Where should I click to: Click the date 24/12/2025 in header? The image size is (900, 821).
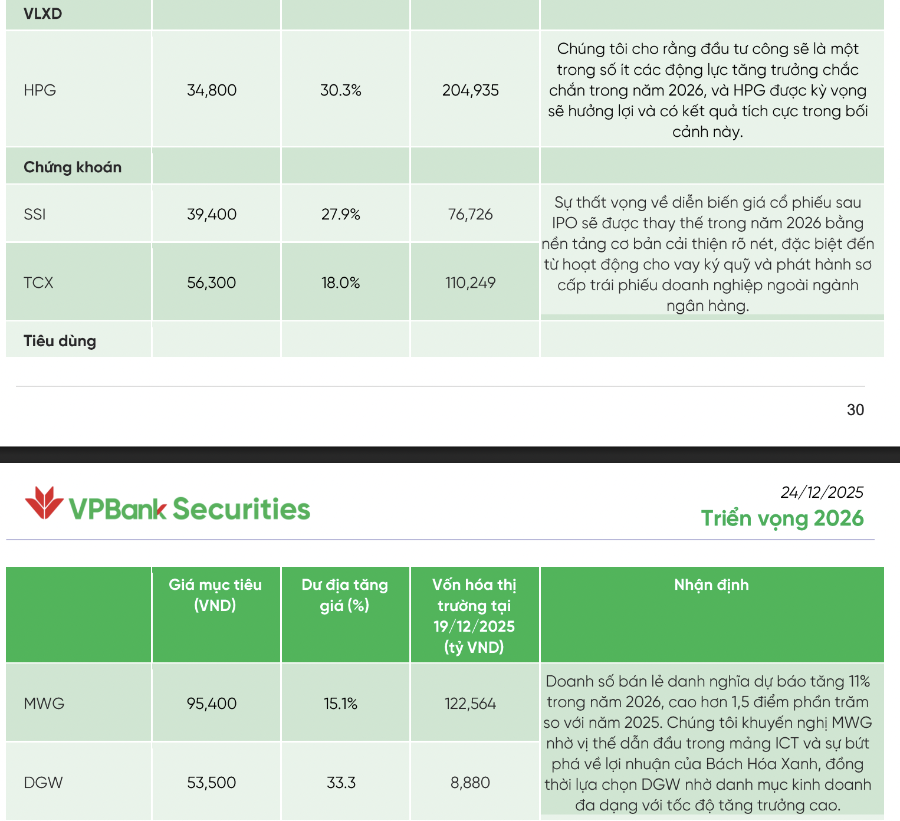821,492
